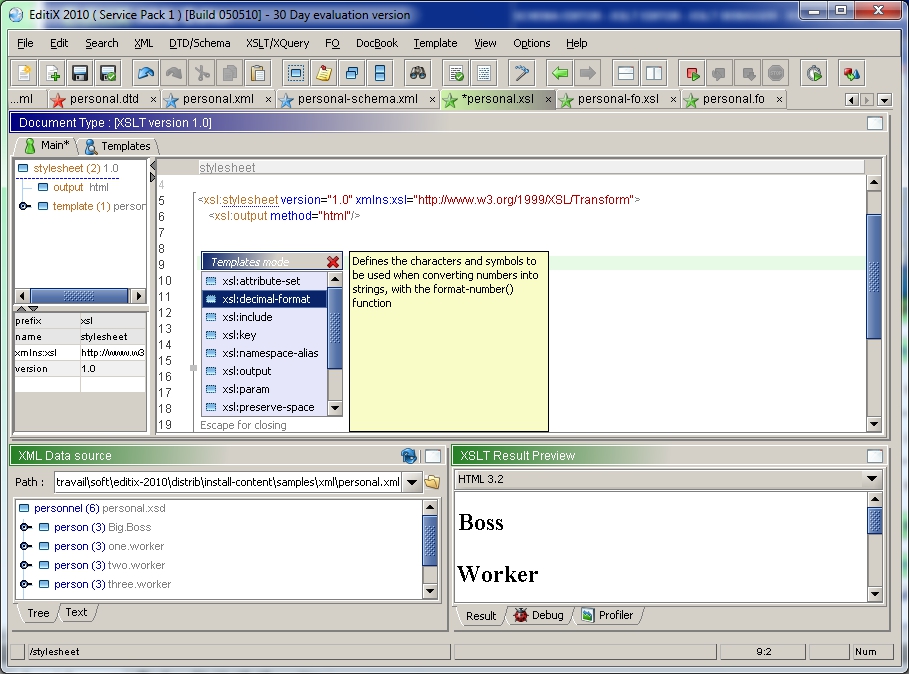Switch to the personal-fo.xsl tab
This screenshot has width=909, height=674.
point(618,99)
